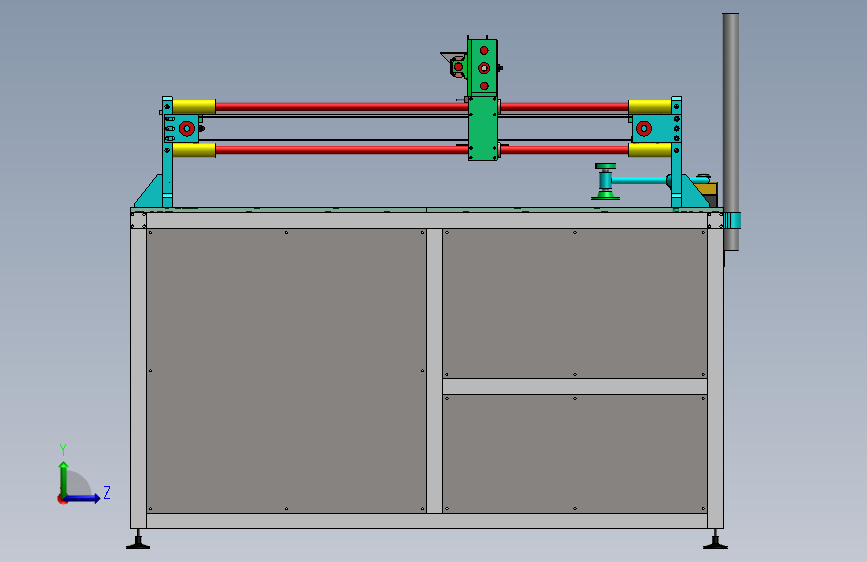Screen dimensions: 867x562
Task: Pick the center red hole on the green carriage
Action: coord(484,68)
